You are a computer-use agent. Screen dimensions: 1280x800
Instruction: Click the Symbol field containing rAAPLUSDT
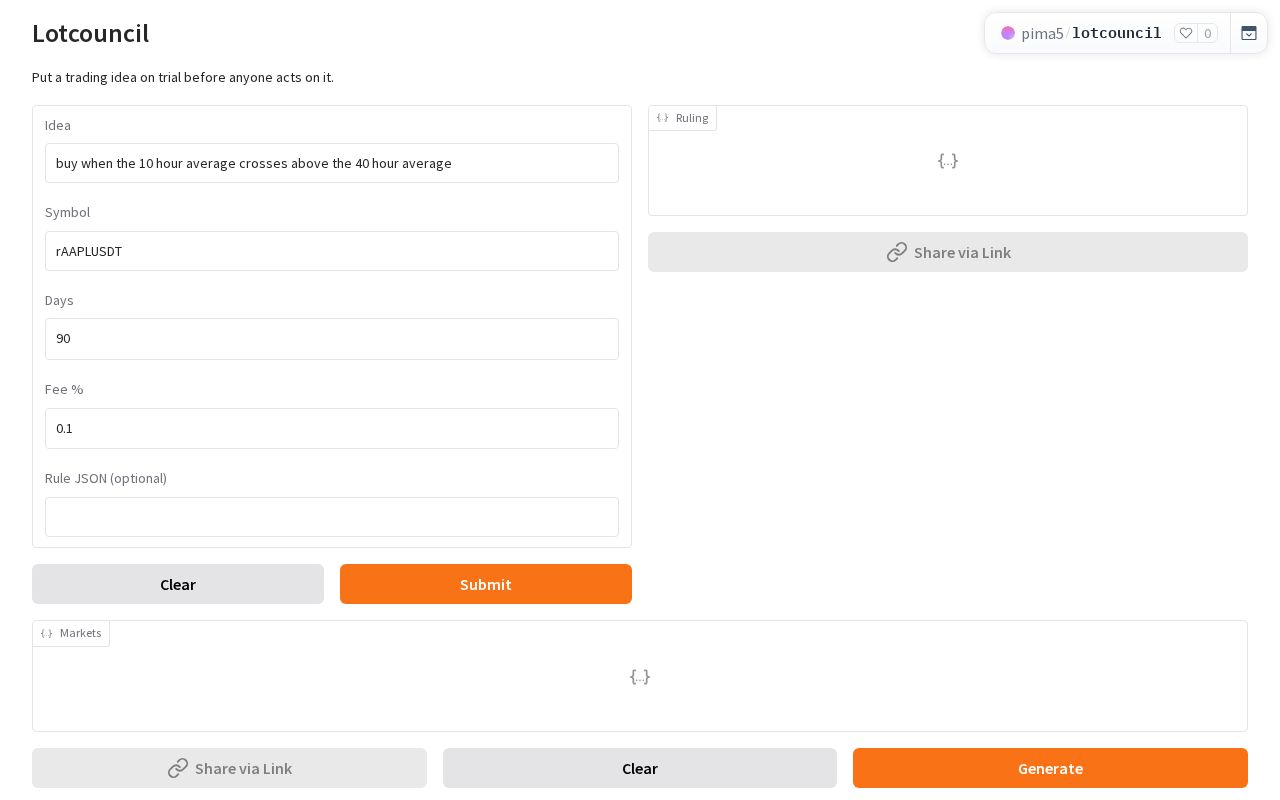[332, 251]
